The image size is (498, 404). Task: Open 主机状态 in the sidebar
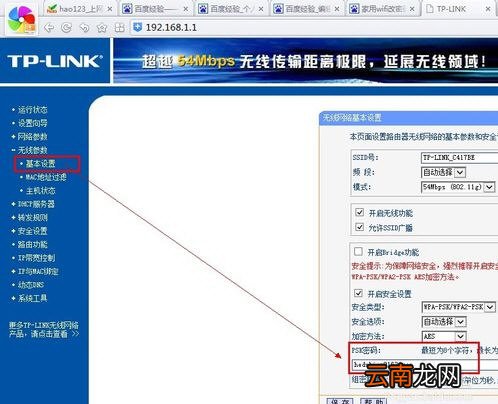click(41, 191)
